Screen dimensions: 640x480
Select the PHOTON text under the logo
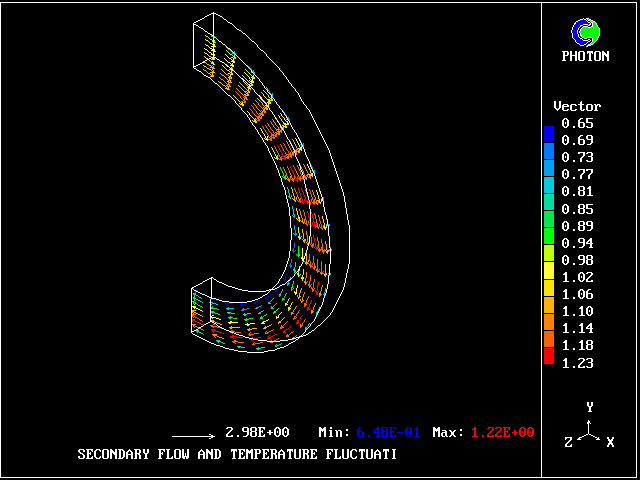pos(585,57)
